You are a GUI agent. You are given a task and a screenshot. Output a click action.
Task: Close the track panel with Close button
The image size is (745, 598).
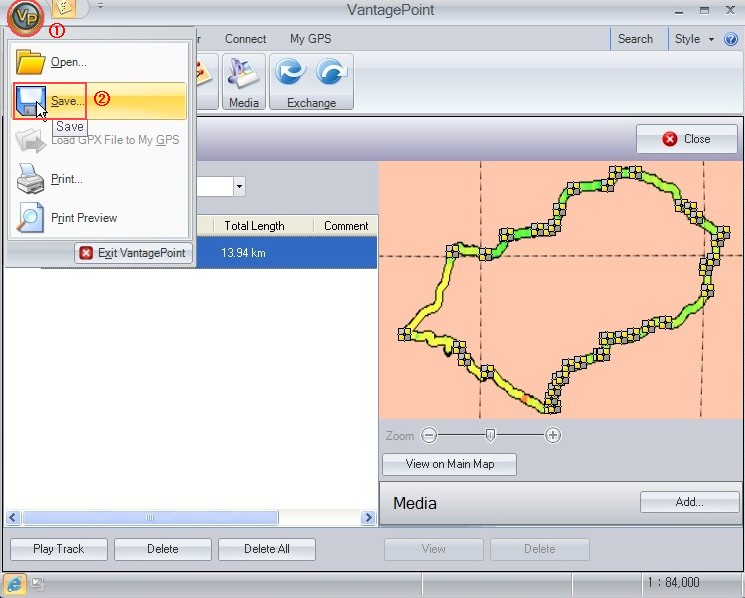point(687,139)
